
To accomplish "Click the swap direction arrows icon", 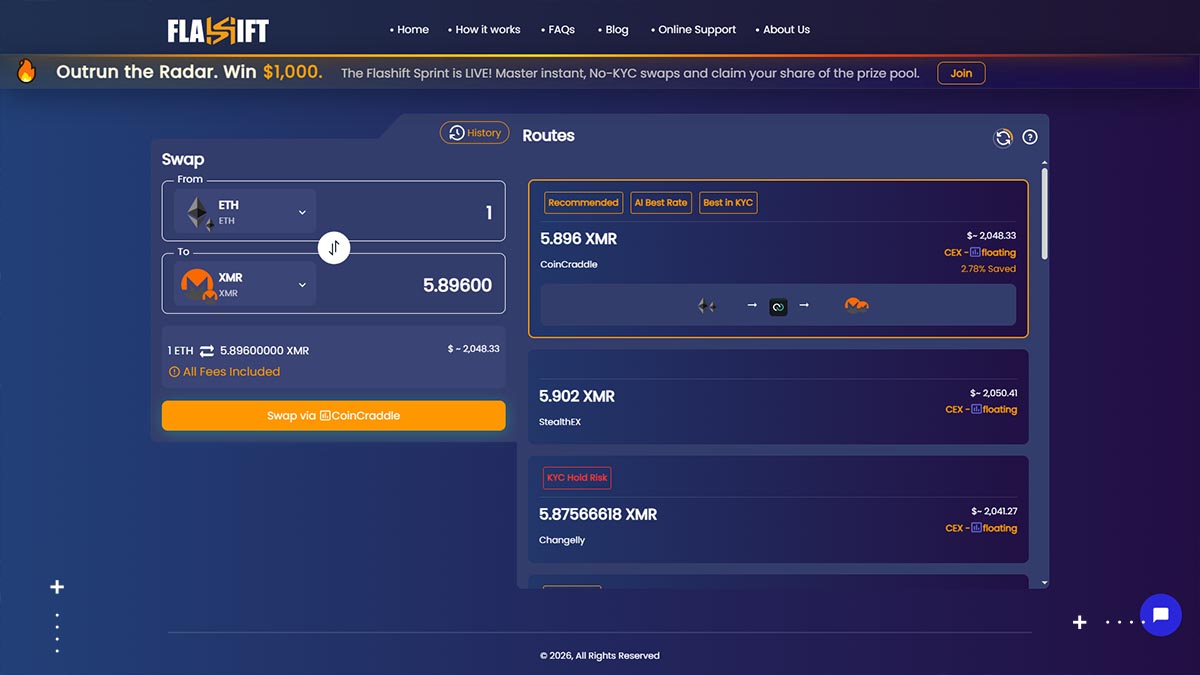I will (x=334, y=247).
